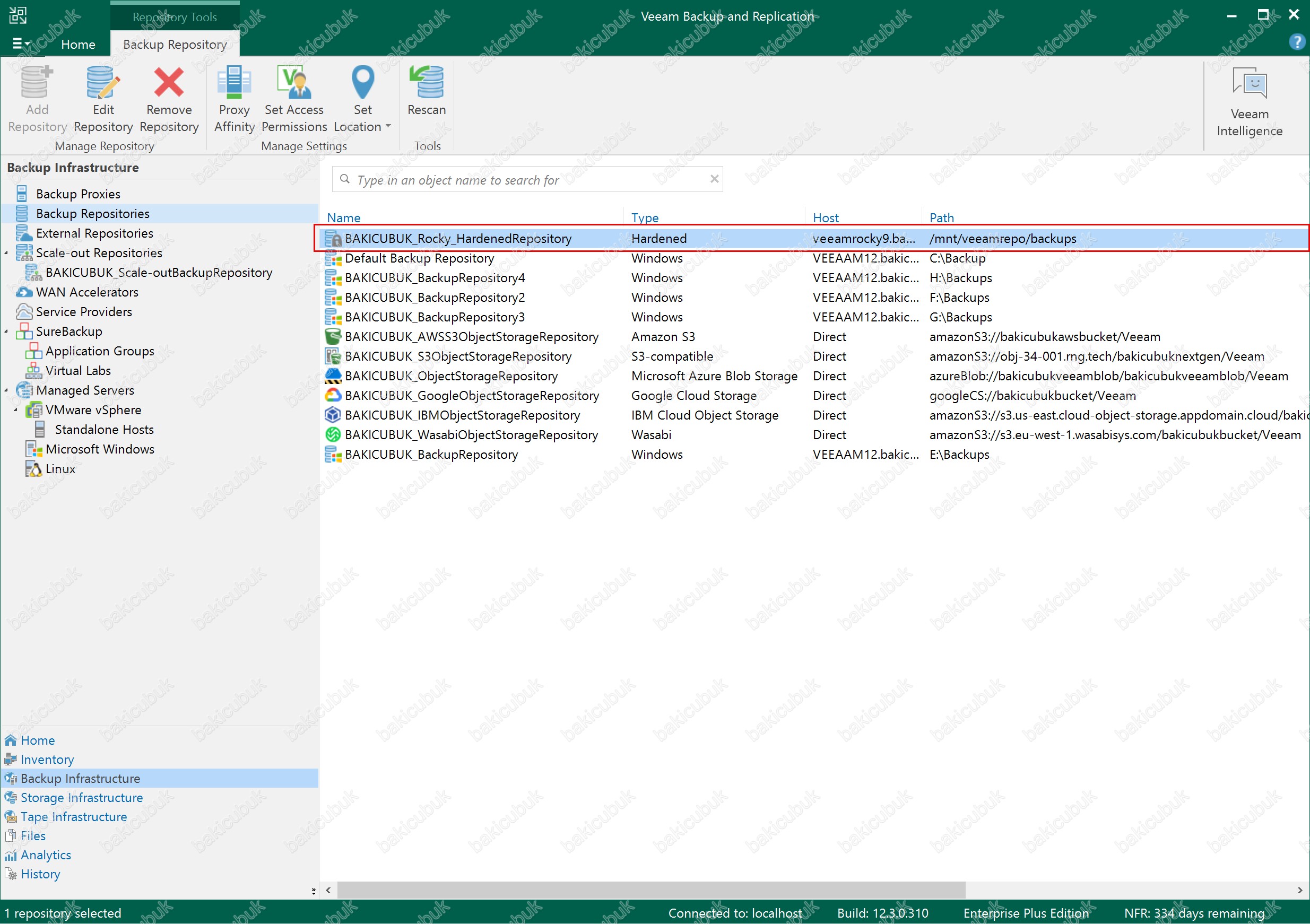Screen dimensions: 1310x924
Task: Select Application Groups tree item
Action: click(x=100, y=351)
